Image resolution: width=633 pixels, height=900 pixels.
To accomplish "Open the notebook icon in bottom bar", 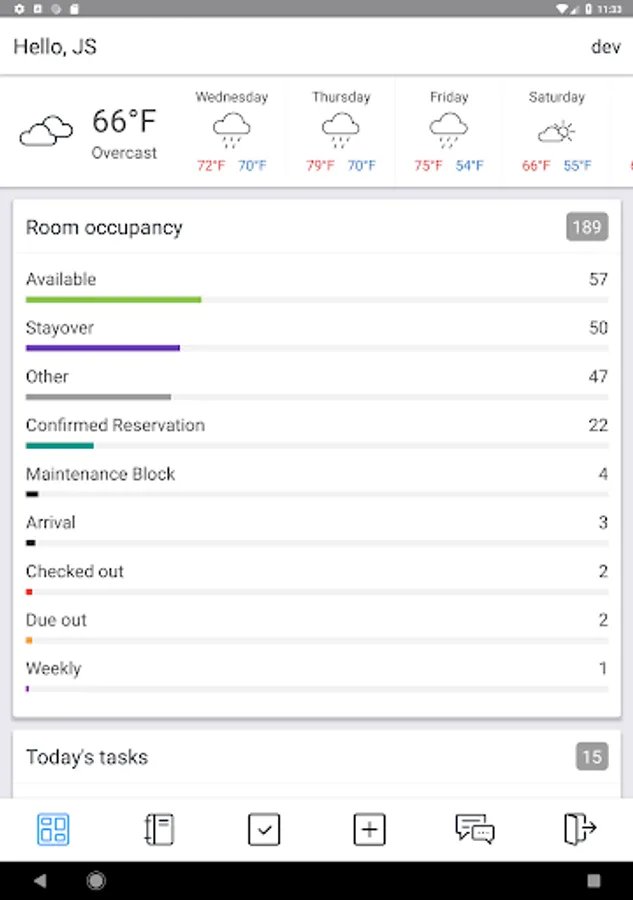I will [159, 829].
